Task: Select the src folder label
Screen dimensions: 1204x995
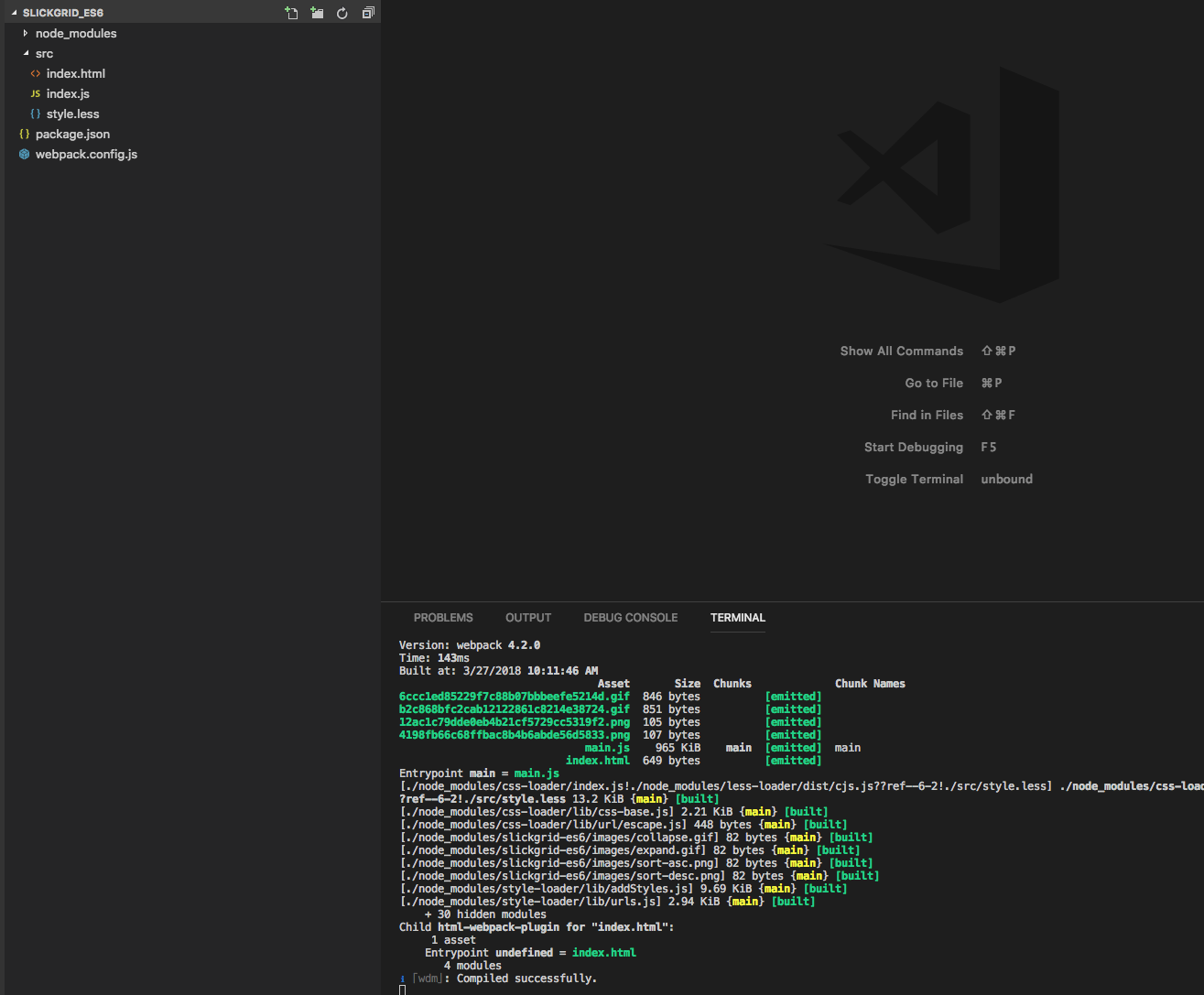Action: [44, 53]
